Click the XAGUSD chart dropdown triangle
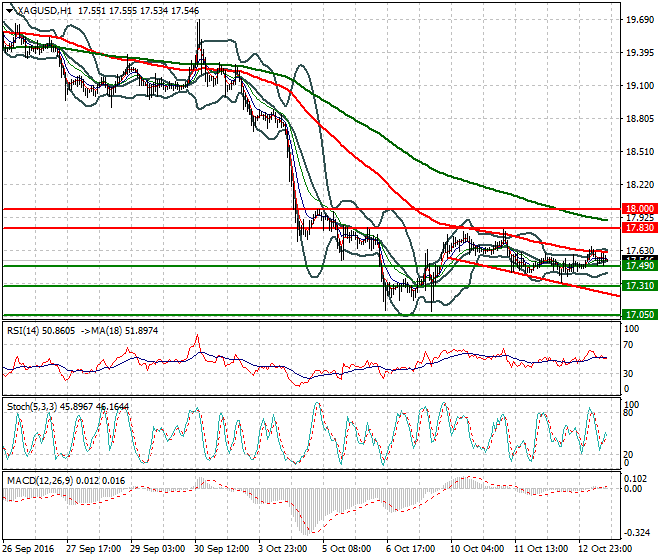The height and width of the screenshot is (560, 660). click(x=10, y=11)
